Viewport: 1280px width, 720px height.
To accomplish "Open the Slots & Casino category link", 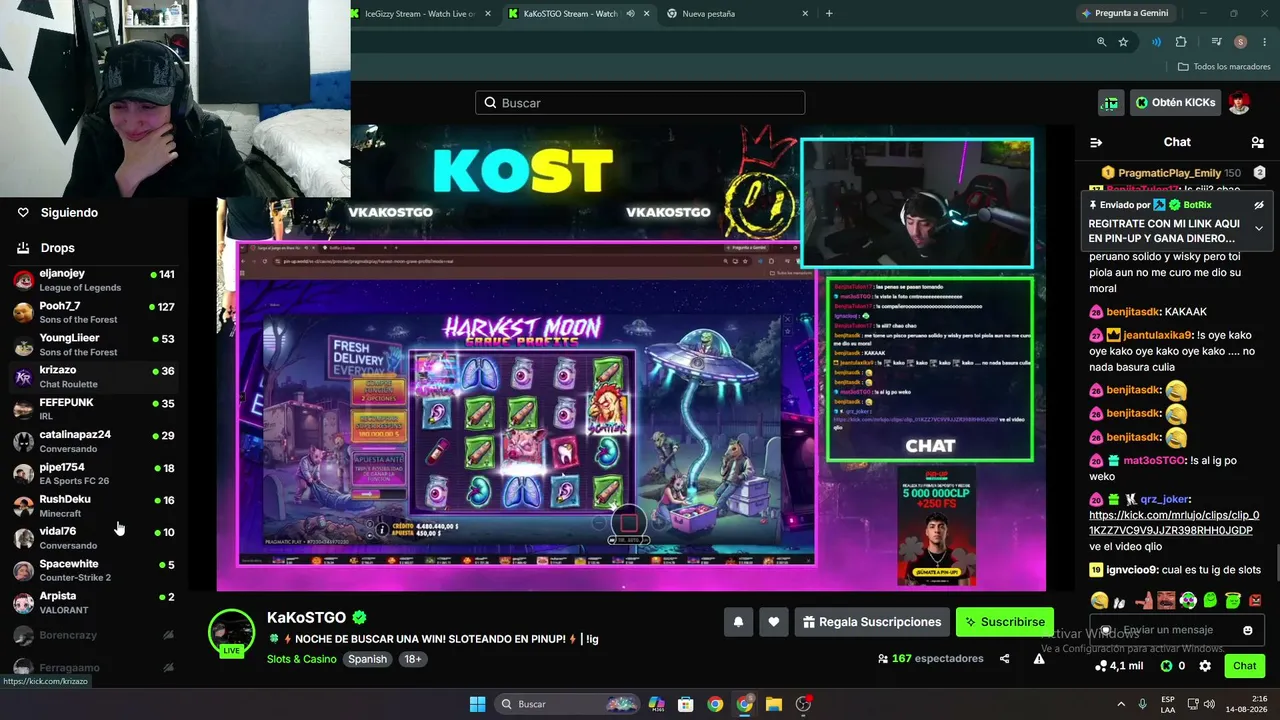I will click(302, 660).
